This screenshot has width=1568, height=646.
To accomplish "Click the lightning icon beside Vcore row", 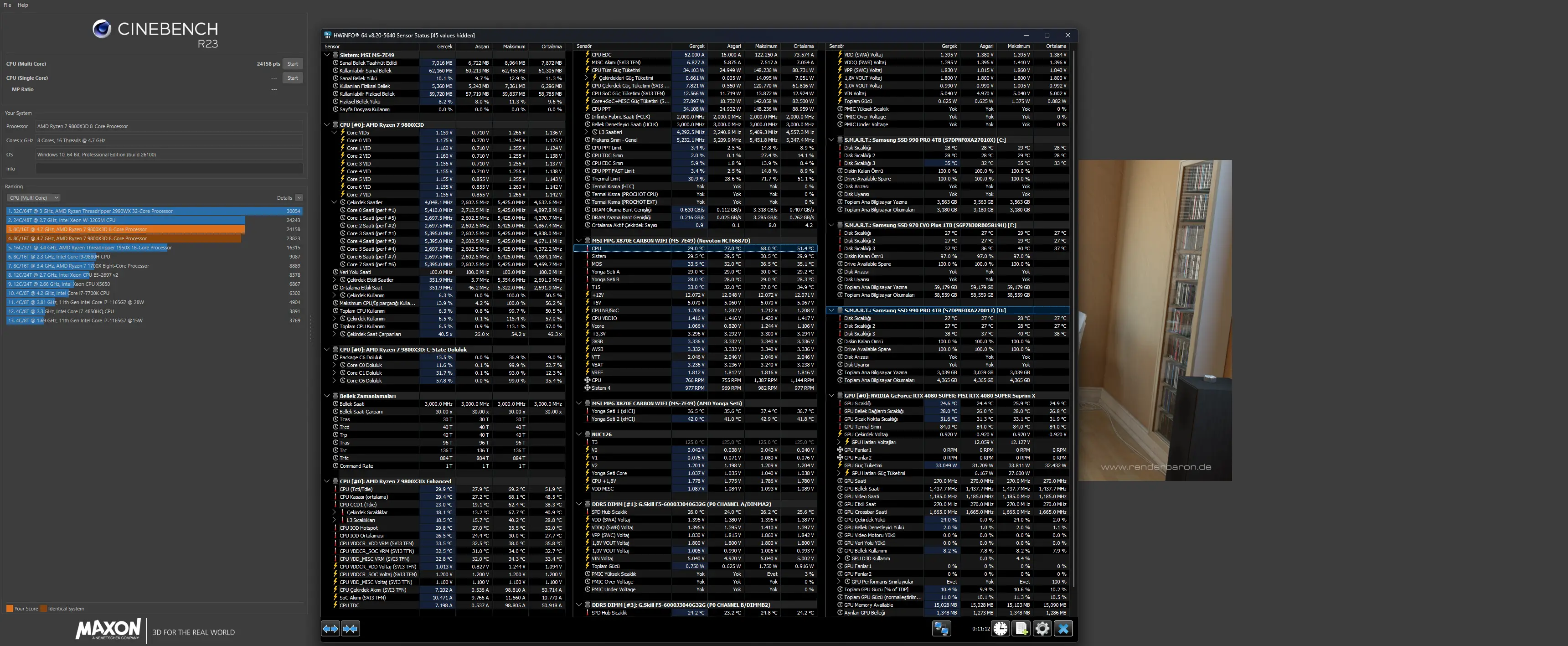I will 588,326.
